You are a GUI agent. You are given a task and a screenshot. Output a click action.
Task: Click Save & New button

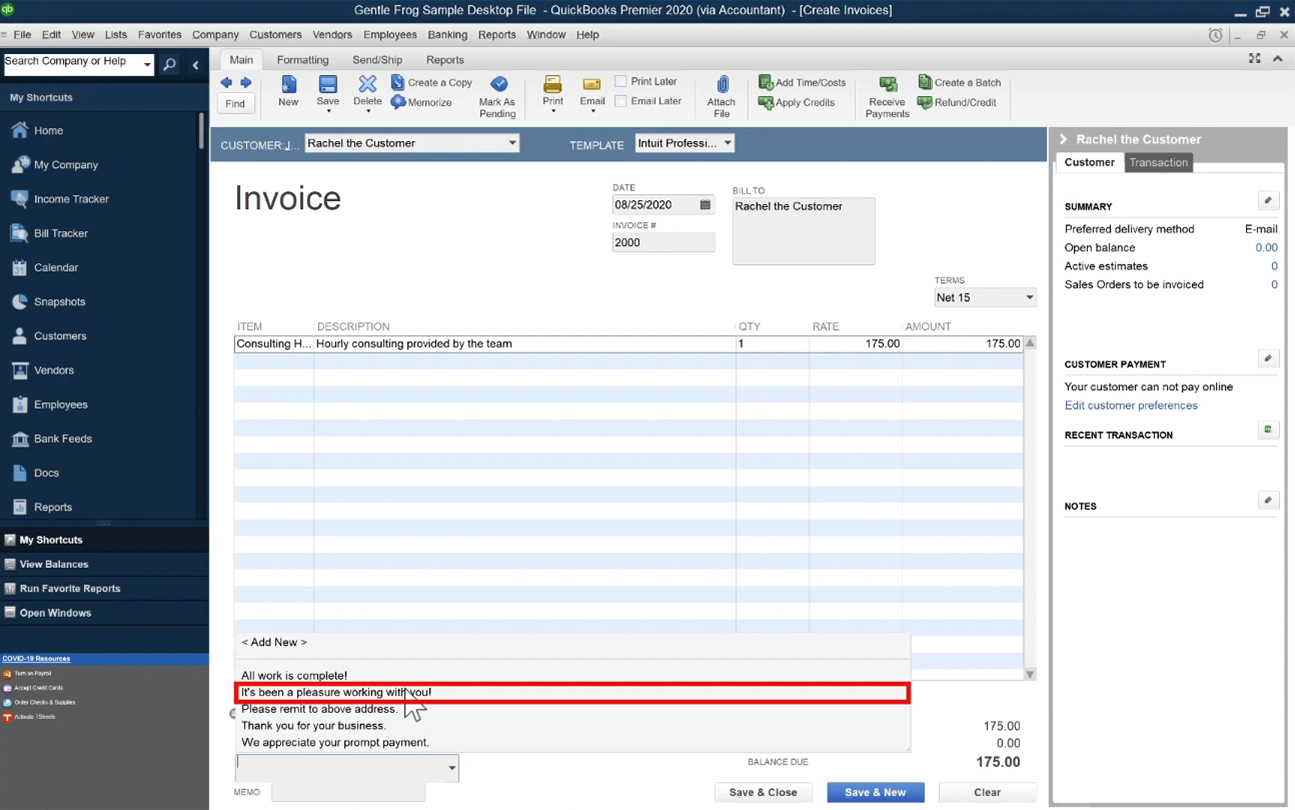click(875, 792)
